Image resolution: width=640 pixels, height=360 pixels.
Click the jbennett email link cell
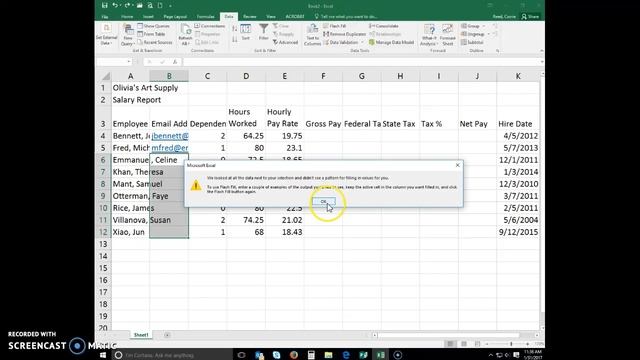click(x=169, y=136)
